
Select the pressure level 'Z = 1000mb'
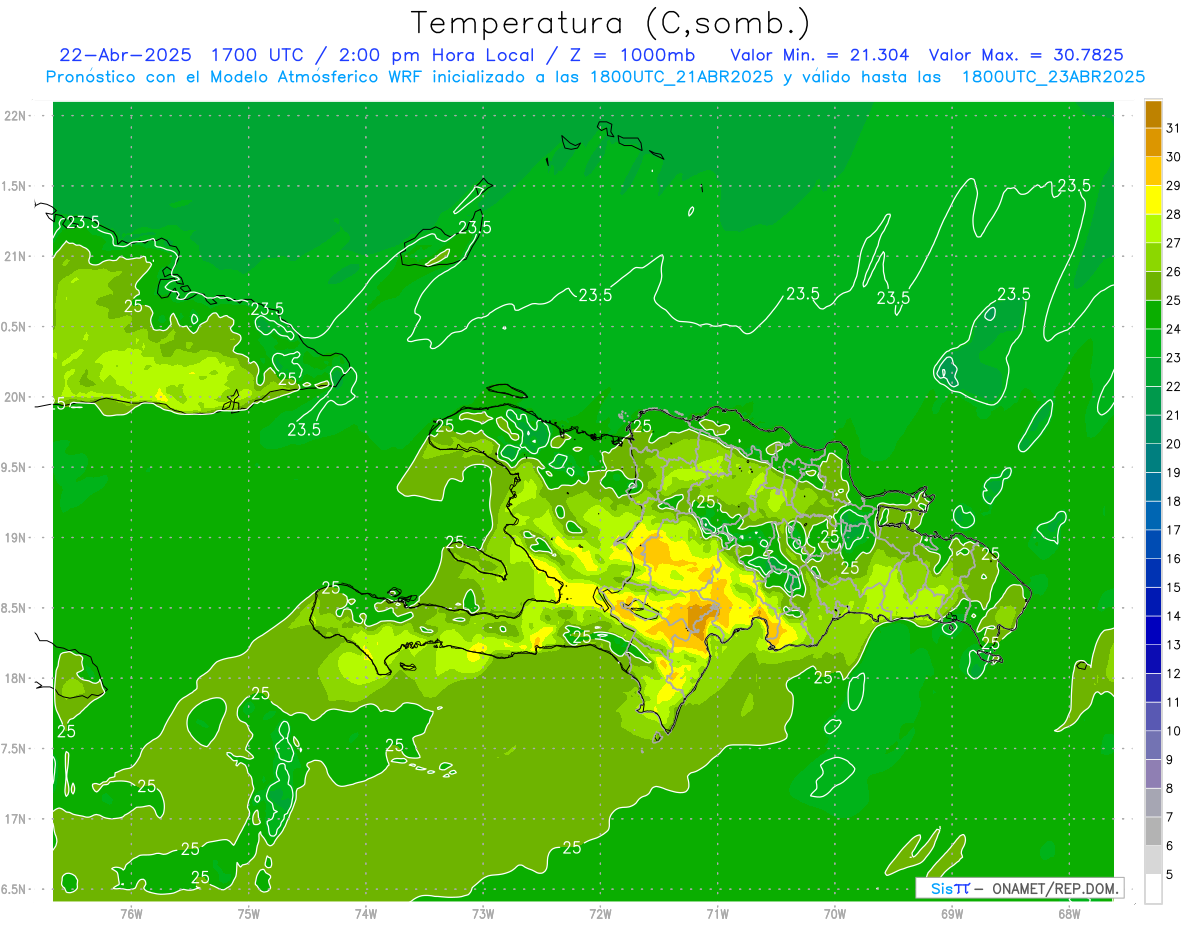click(634, 55)
